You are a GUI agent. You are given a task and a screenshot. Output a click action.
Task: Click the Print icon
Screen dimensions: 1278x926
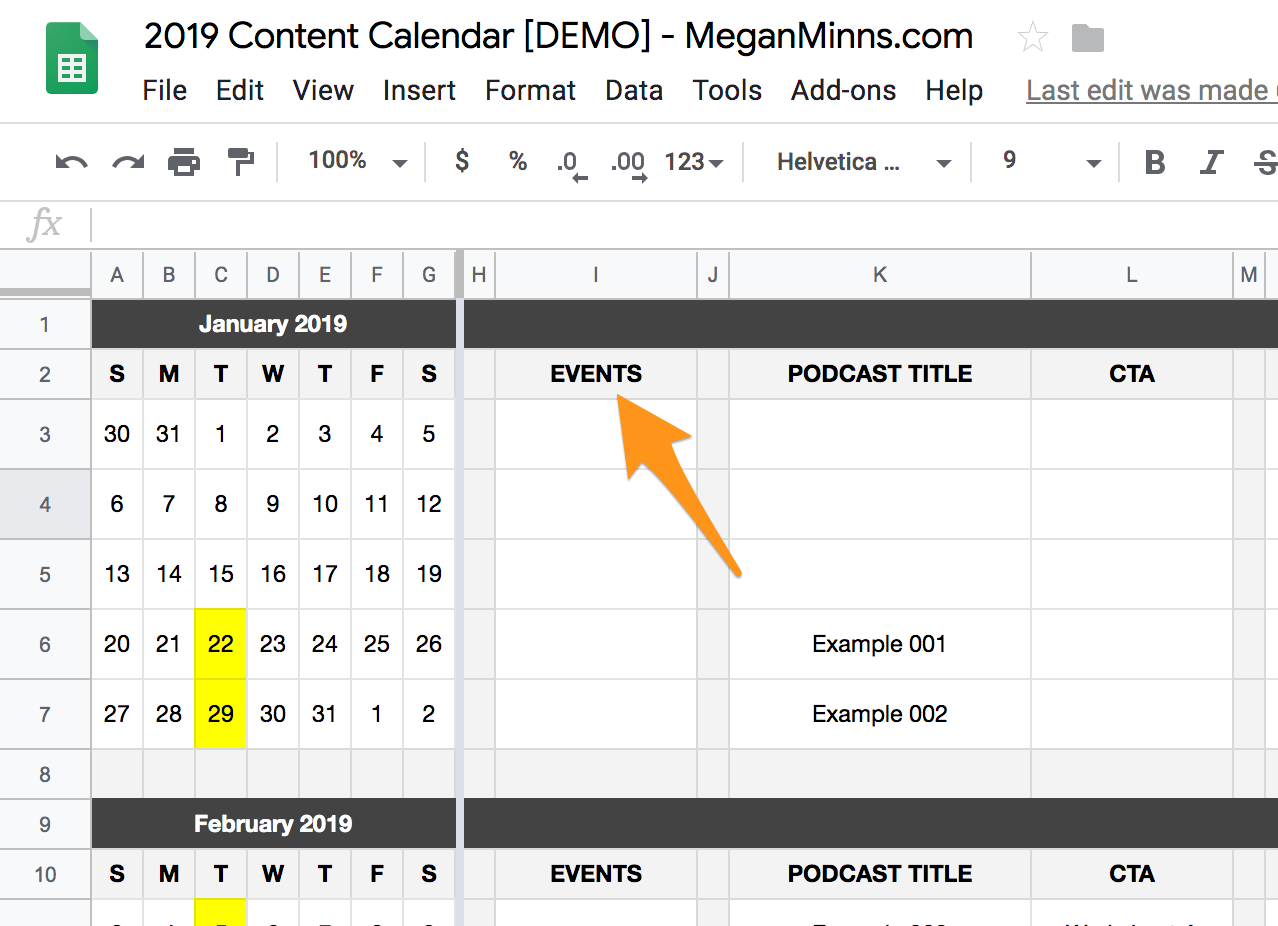tap(184, 161)
